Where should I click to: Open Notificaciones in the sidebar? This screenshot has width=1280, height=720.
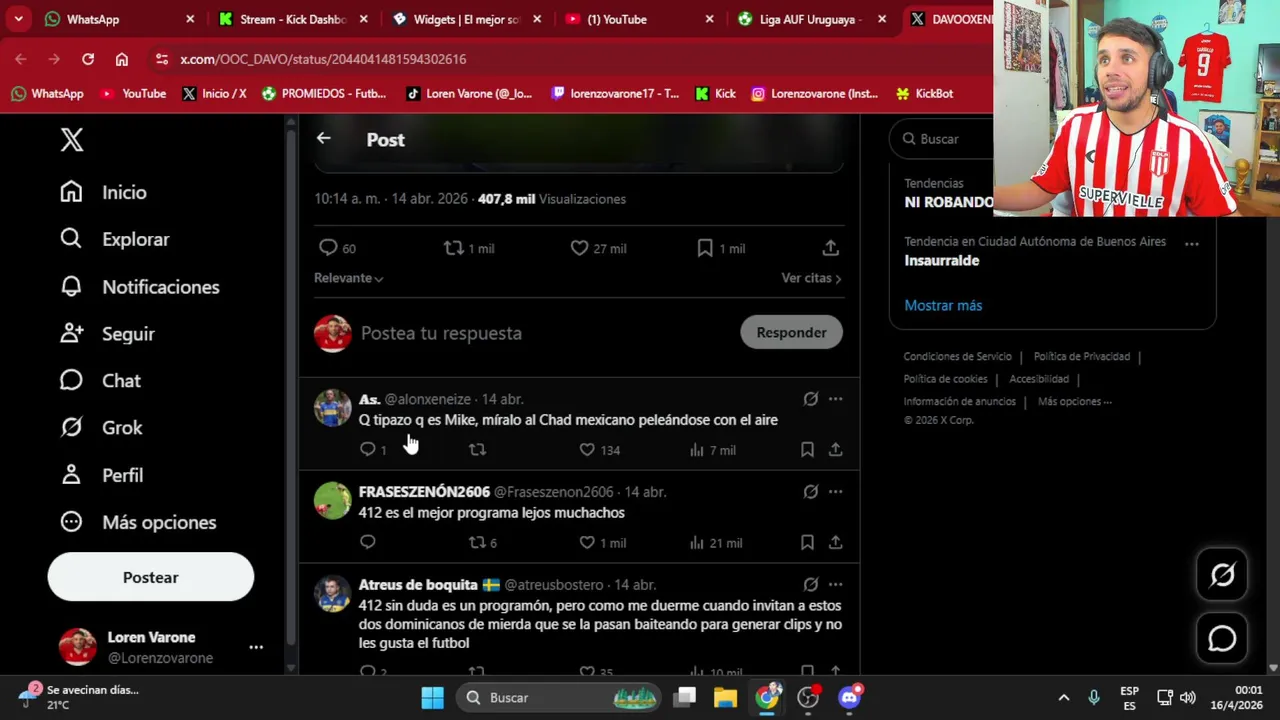pyautogui.click(x=139, y=287)
